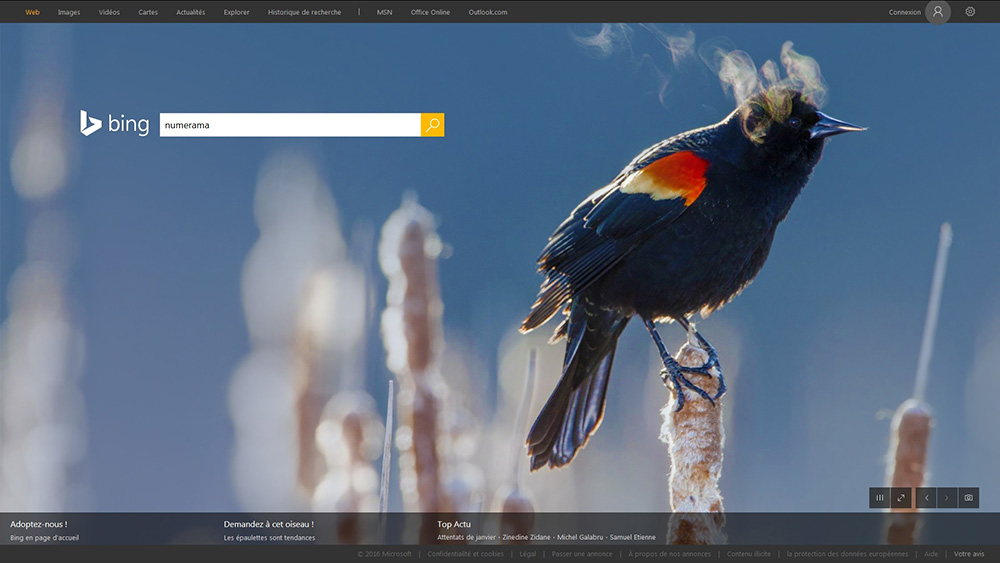Switch to the Vidéos tab
This screenshot has width=1000, height=563.
109,12
